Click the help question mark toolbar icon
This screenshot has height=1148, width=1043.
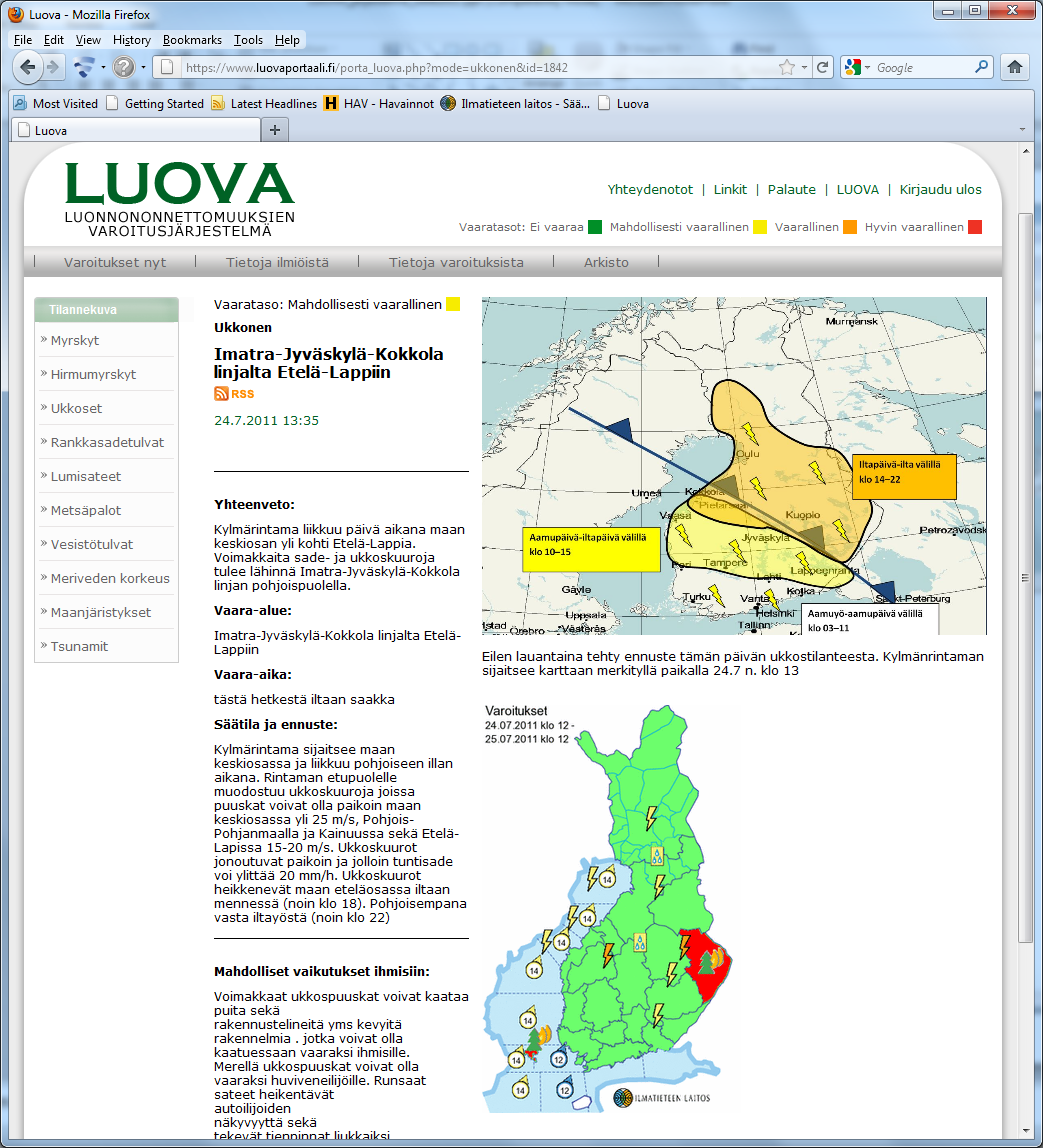tap(124, 67)
